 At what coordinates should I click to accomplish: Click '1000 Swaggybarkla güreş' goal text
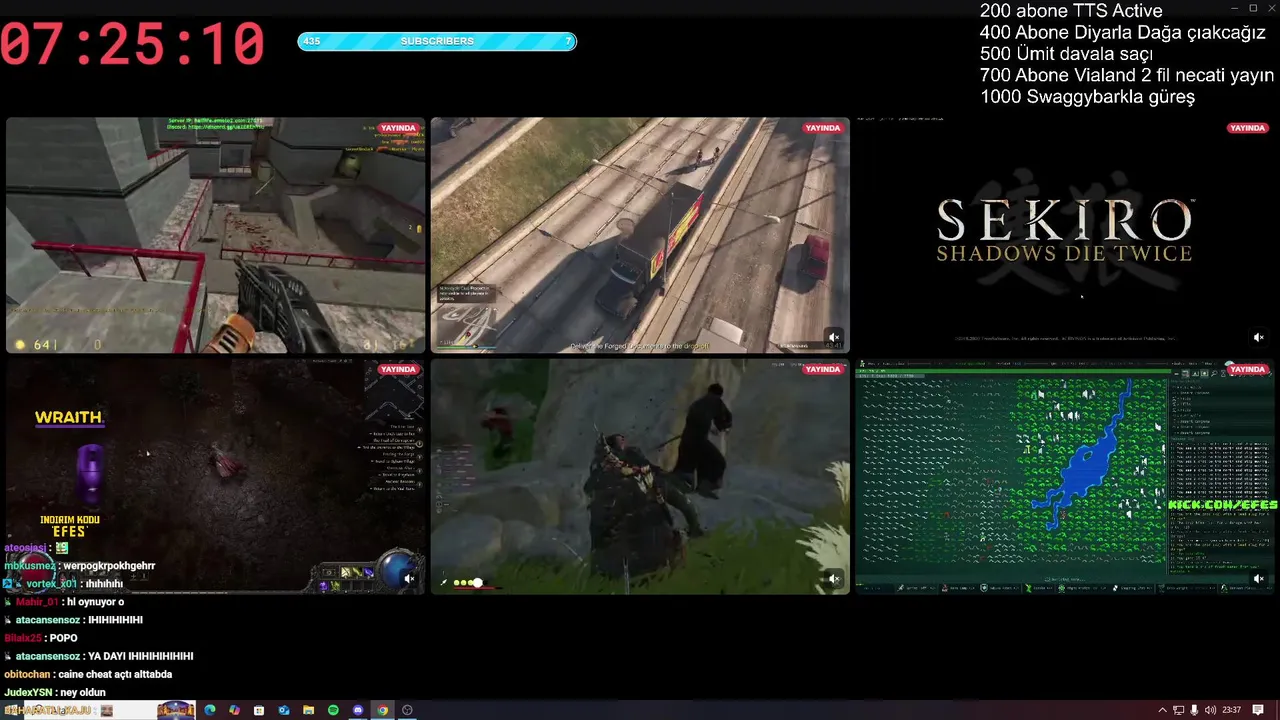[1087, 97]
